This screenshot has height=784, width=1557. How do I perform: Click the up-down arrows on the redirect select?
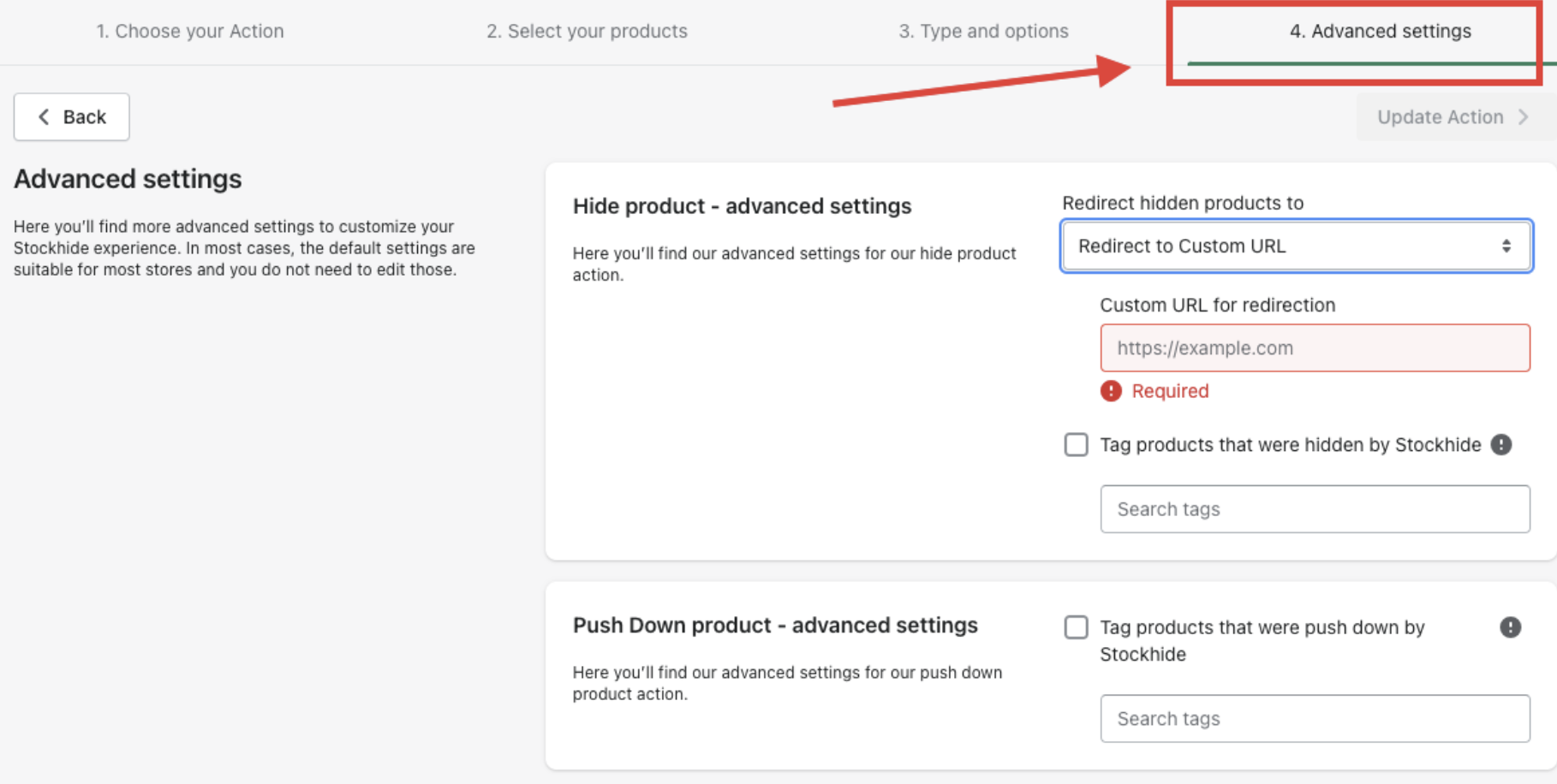(x=1506, y=246)
